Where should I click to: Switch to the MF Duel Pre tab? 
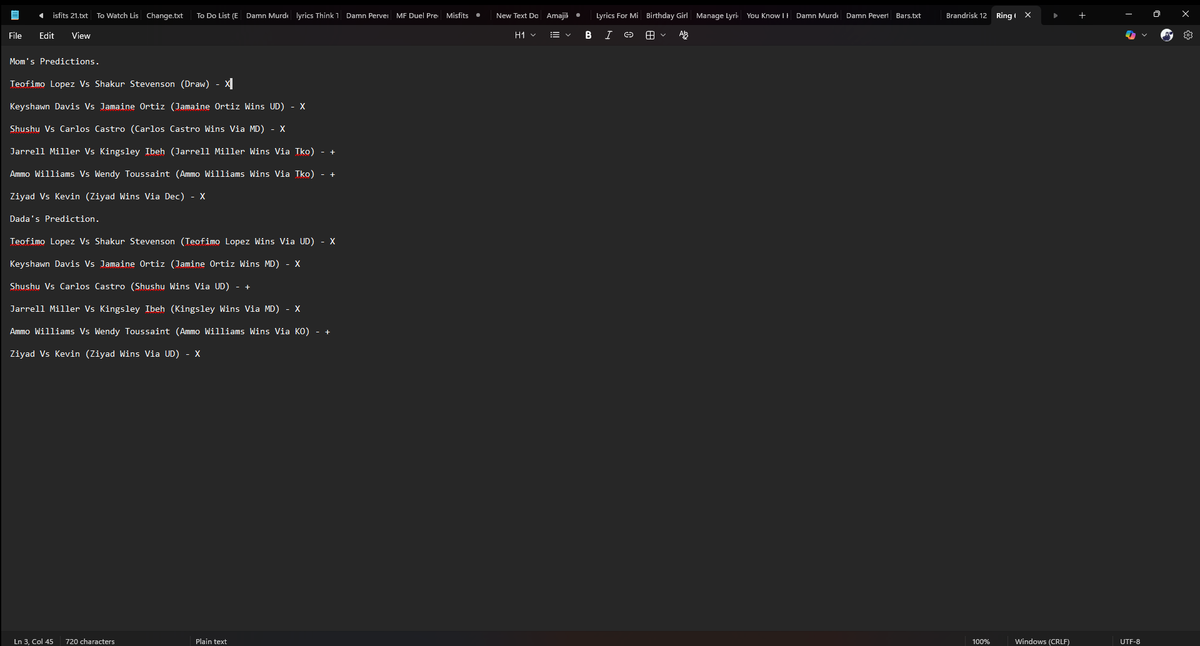click(x=417, y=15)
